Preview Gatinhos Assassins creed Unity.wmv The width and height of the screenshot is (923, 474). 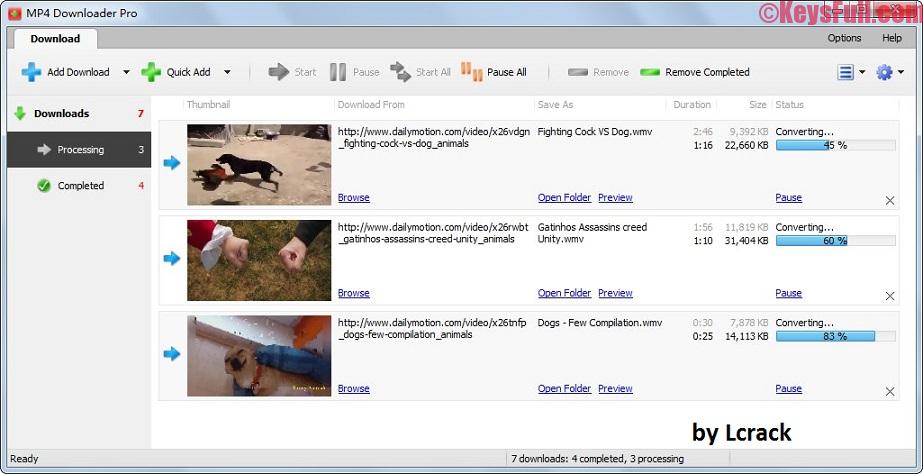[615, 293]
